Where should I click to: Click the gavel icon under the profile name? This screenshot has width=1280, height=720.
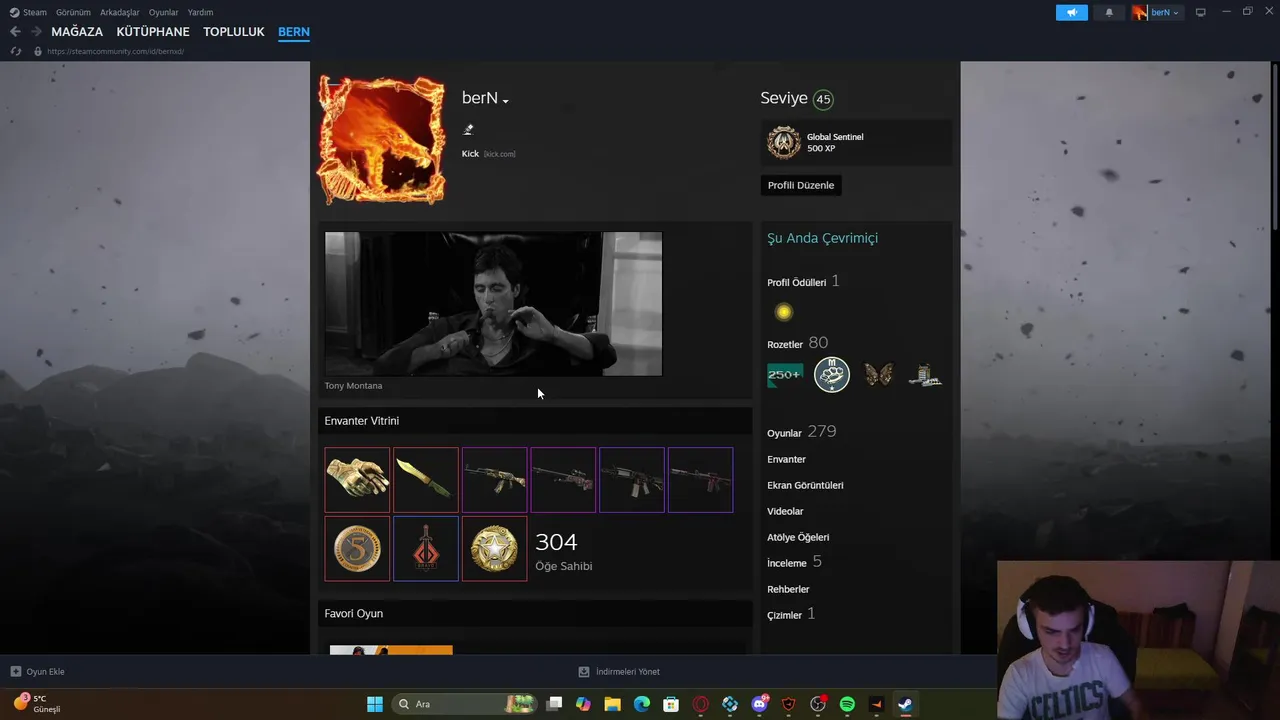tap(468, 129)
